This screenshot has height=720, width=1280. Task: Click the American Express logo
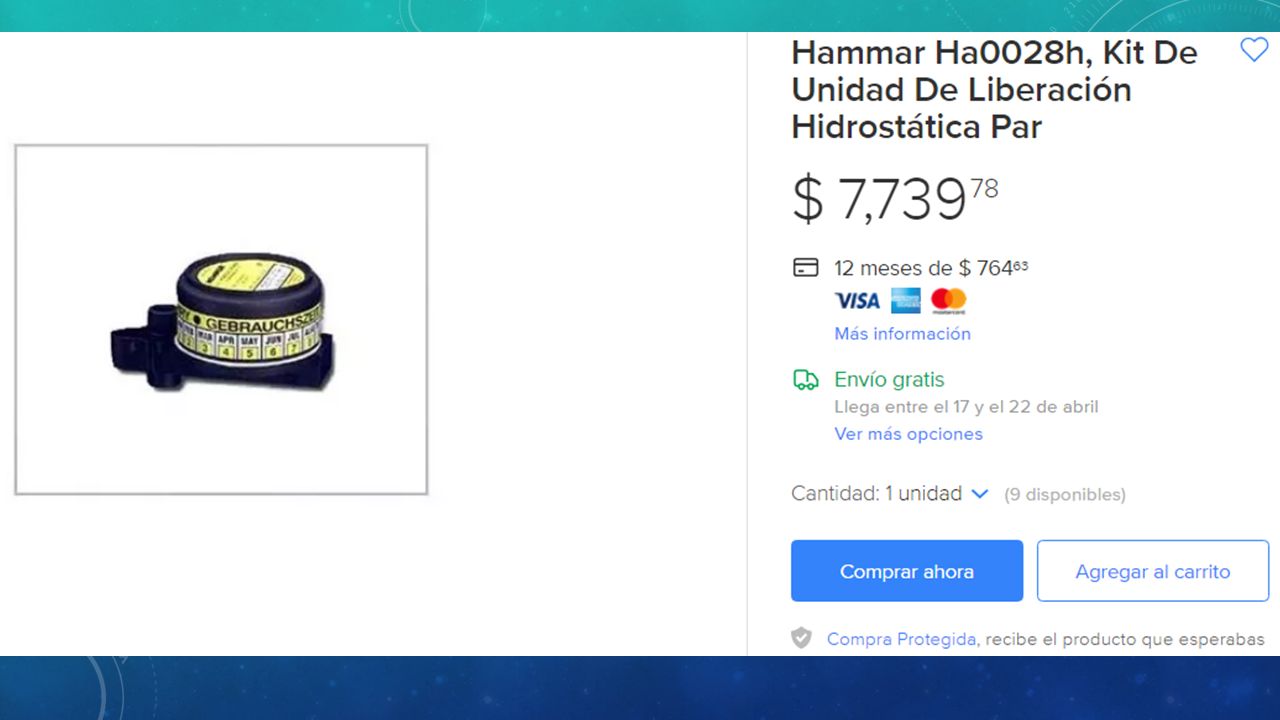pos(906,300)
